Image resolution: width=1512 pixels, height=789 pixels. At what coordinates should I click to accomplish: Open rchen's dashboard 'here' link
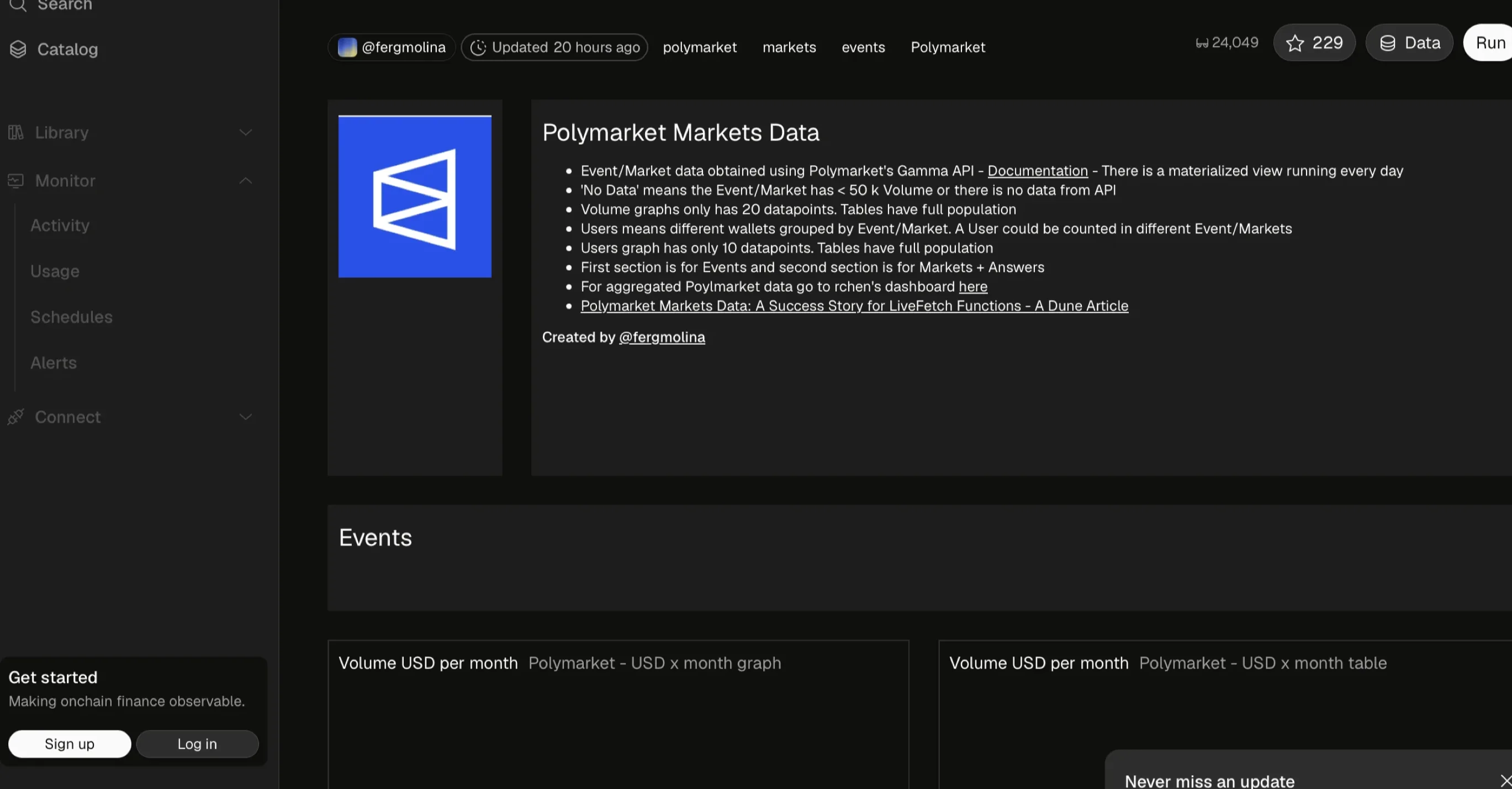point(973,286)
